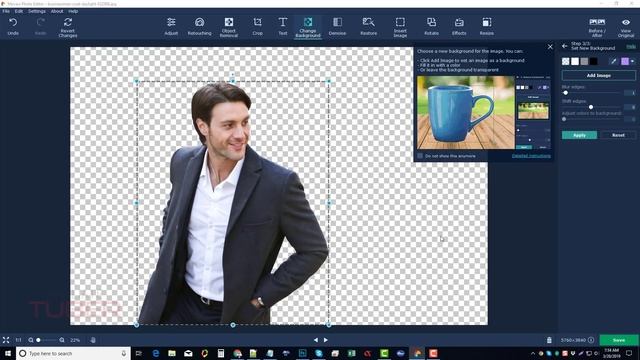Click the taskbar search box
Image resolution: width=640 pixels, height=360 pixels.
[x=73, y=353]
